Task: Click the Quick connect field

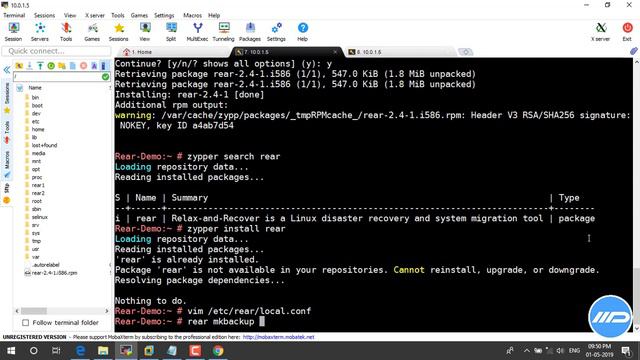Action: tap(56, 51)
